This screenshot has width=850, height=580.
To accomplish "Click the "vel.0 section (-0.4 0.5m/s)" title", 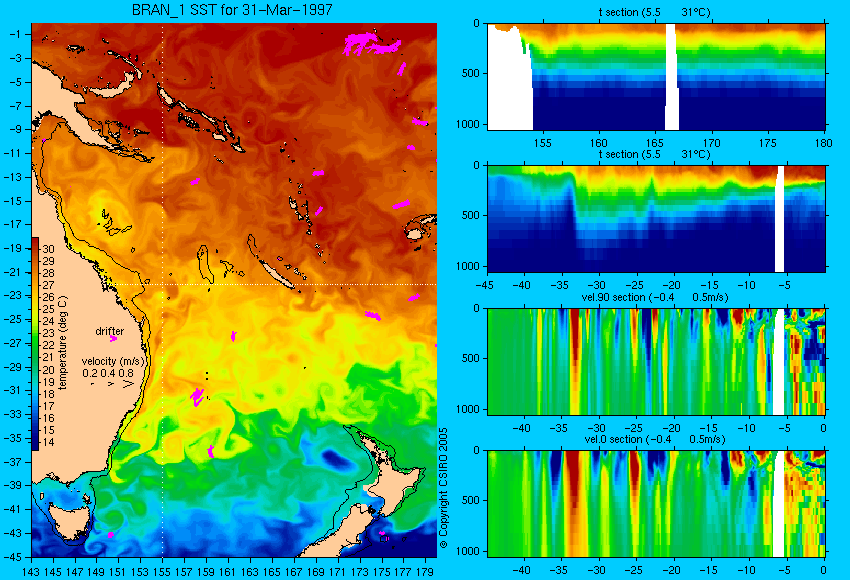I will pyautogui.click(x=654, y=439).
